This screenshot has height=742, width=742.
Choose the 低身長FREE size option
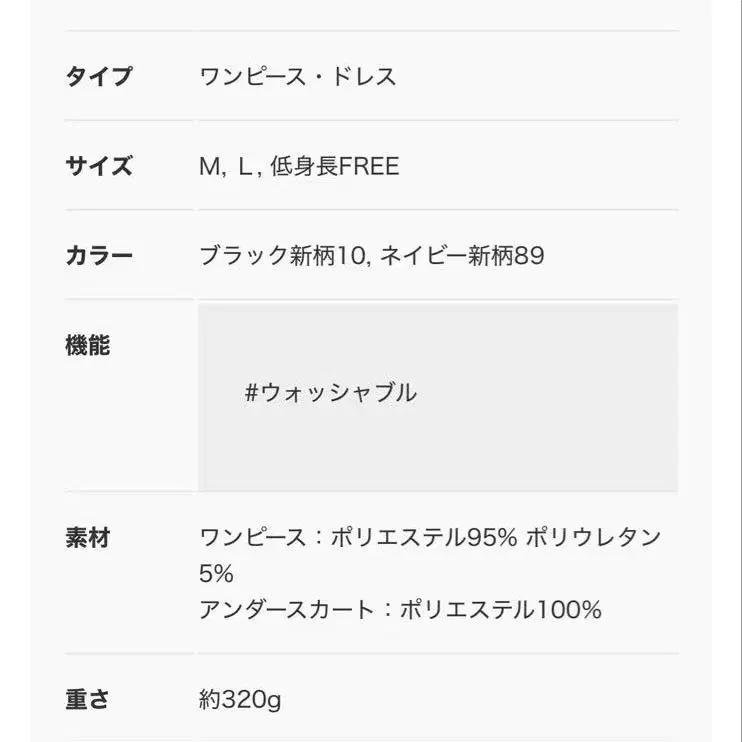[334, 166]
